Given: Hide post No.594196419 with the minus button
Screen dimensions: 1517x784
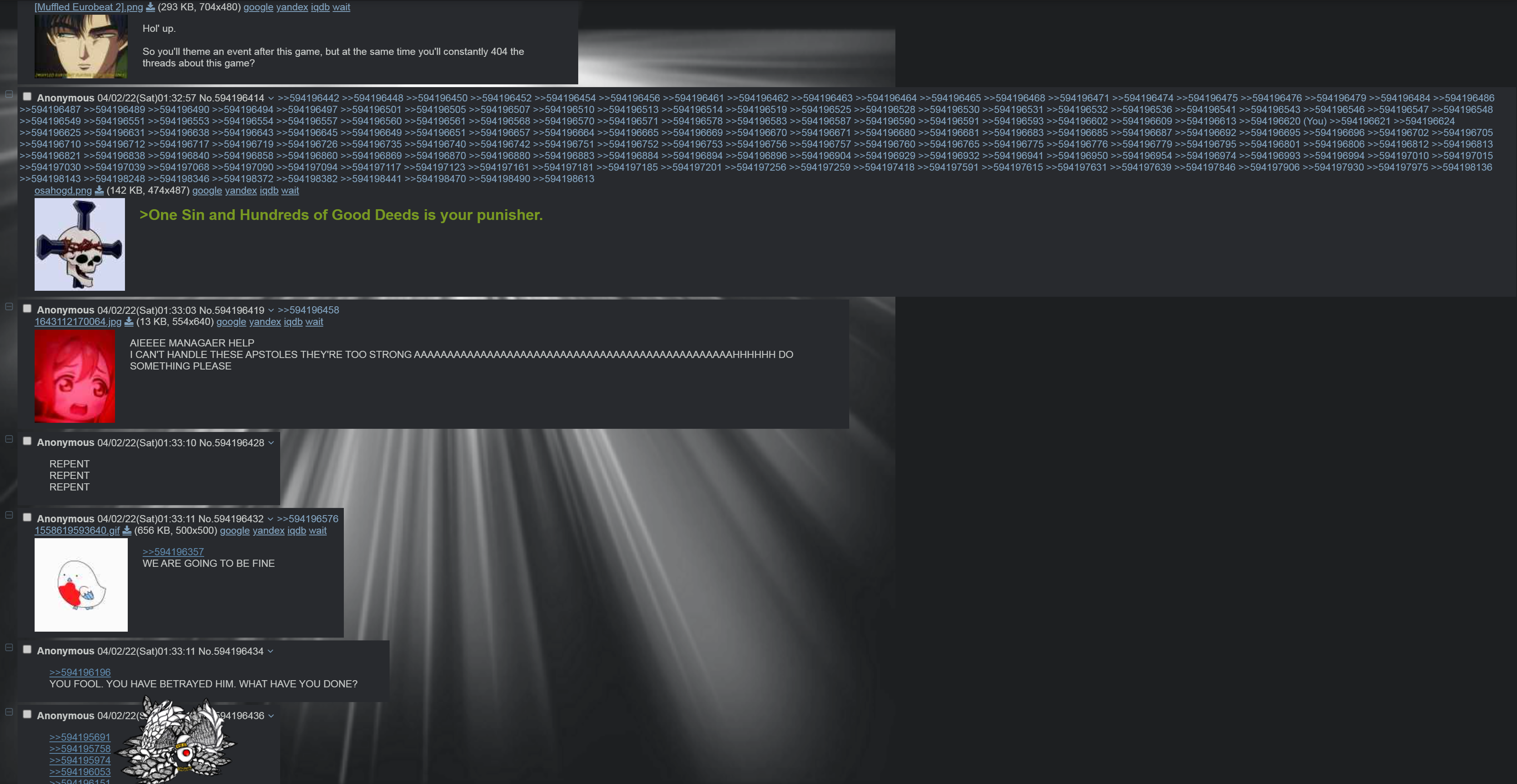Looking at the screenshot, I should [x=9, y=306].
